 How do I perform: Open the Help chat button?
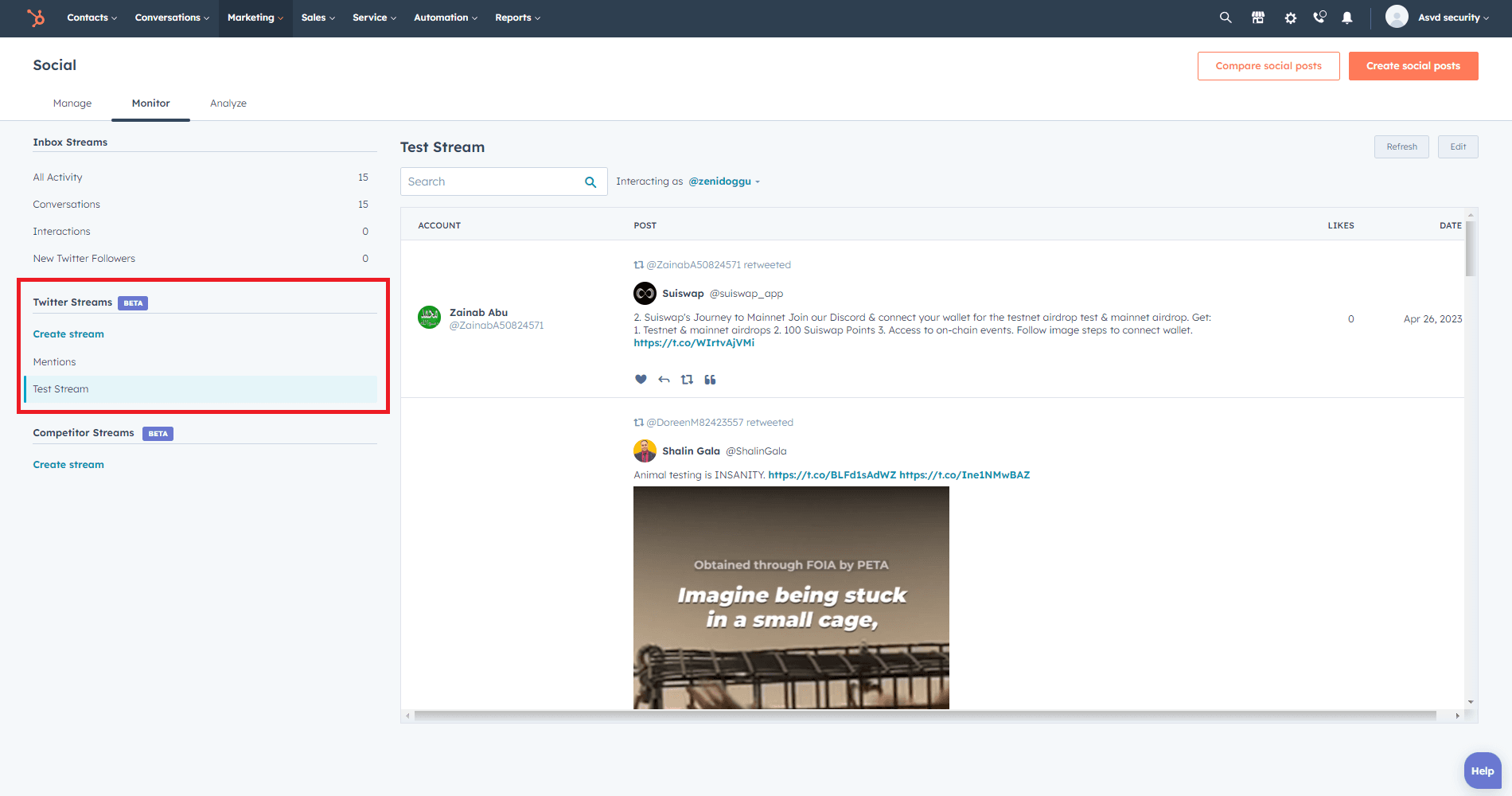1483,771
